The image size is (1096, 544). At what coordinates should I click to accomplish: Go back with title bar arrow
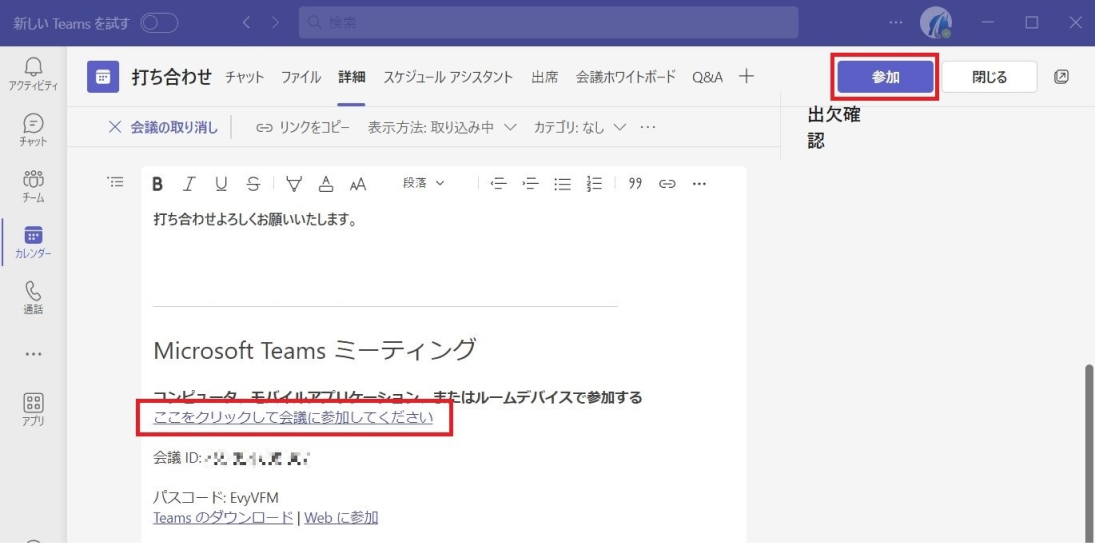(x=246, y=23)
